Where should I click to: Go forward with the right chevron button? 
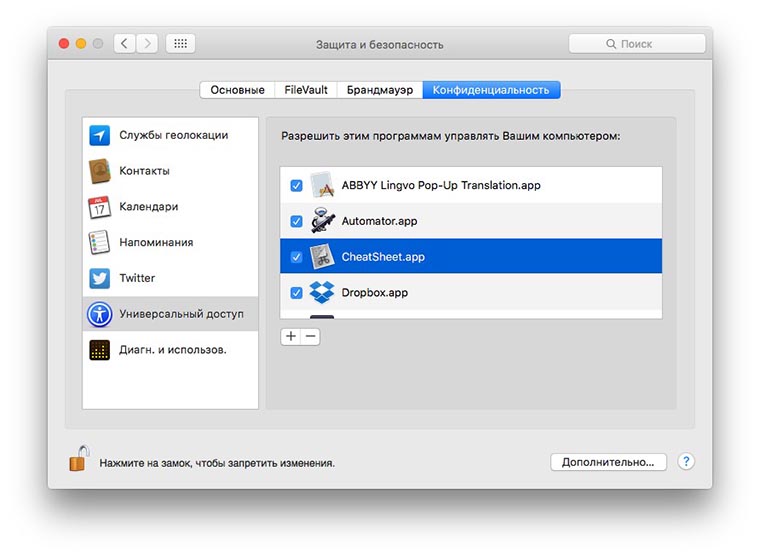point(147,44)
